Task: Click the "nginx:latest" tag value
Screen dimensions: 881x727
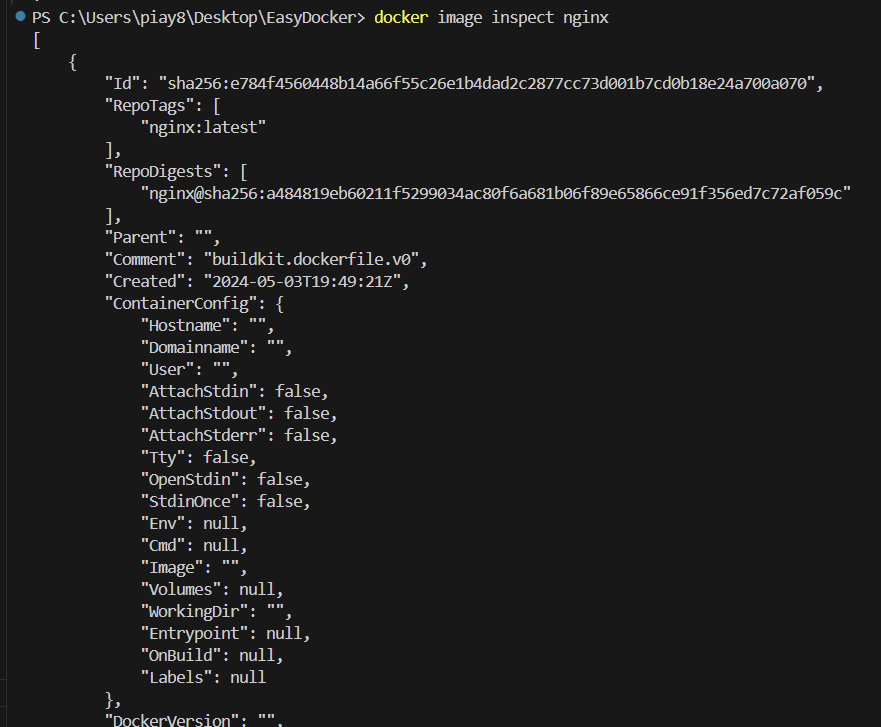Action: point(203,128)
